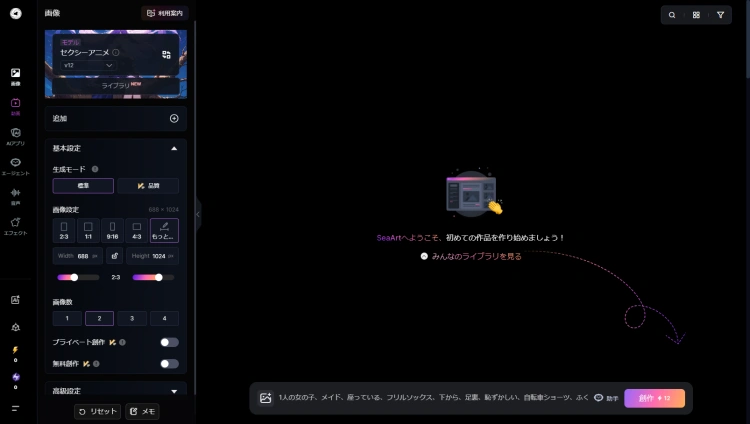The width and height of the screenshot is (750, 424).
Task: Open the 画像 sidebar section
Action: (15, 77)
